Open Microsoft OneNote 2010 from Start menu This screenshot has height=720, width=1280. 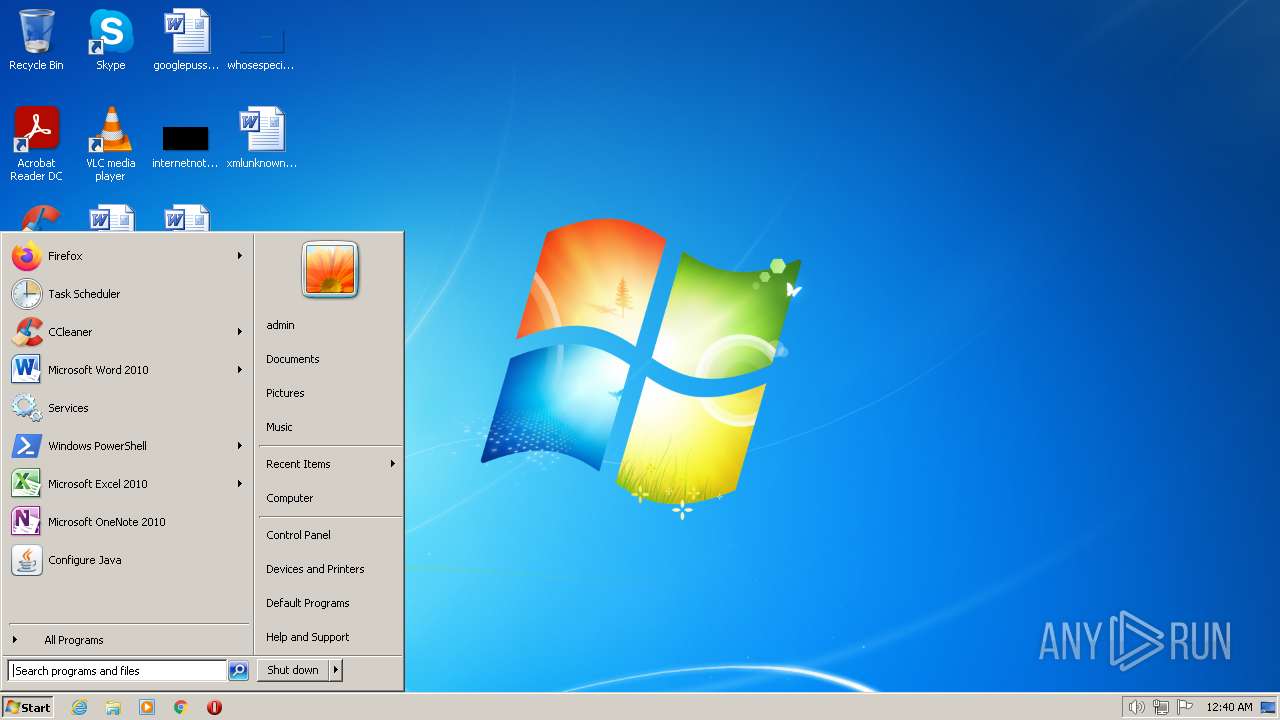coord(128,522)
